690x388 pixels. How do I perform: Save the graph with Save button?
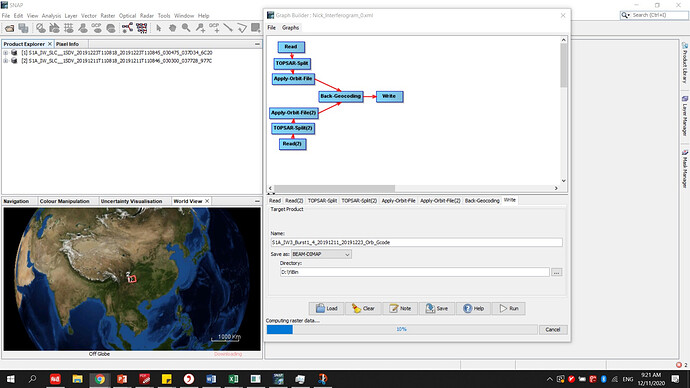(437, 308)
